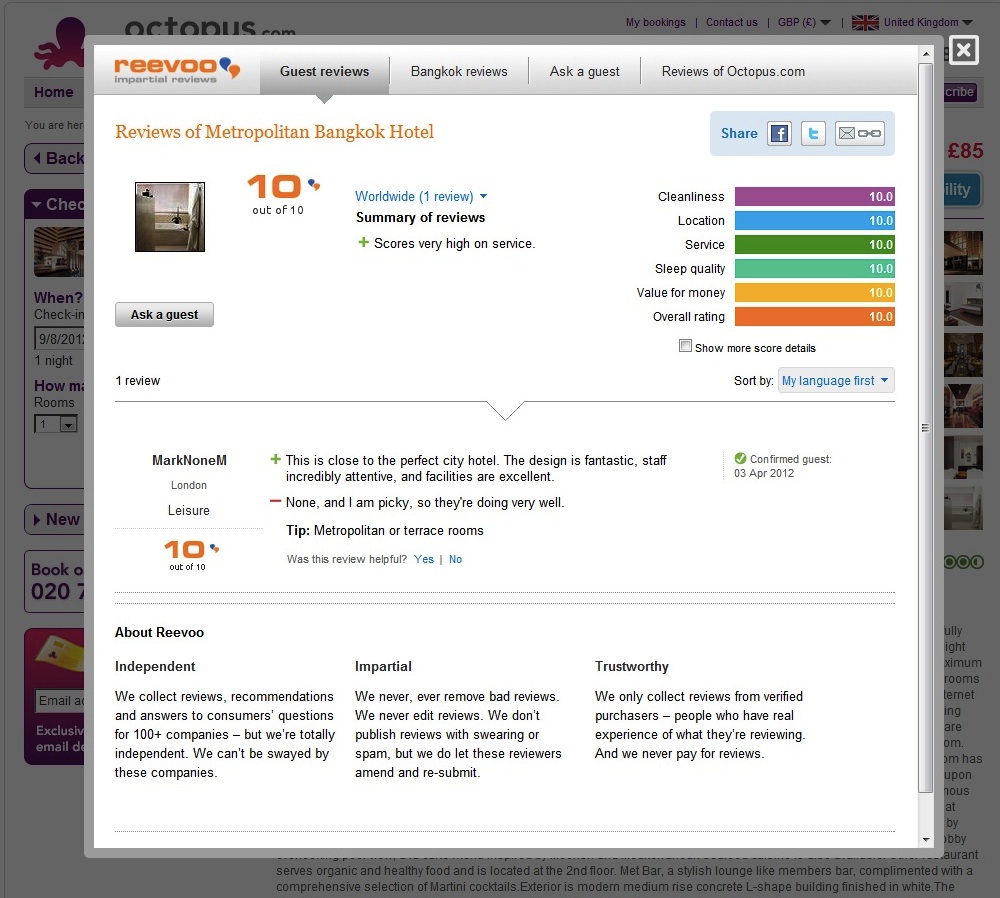Click the Email address field behind popup
Image resolution: width=1000 pixels, height=898 pixels.
[x=61, y=701]
